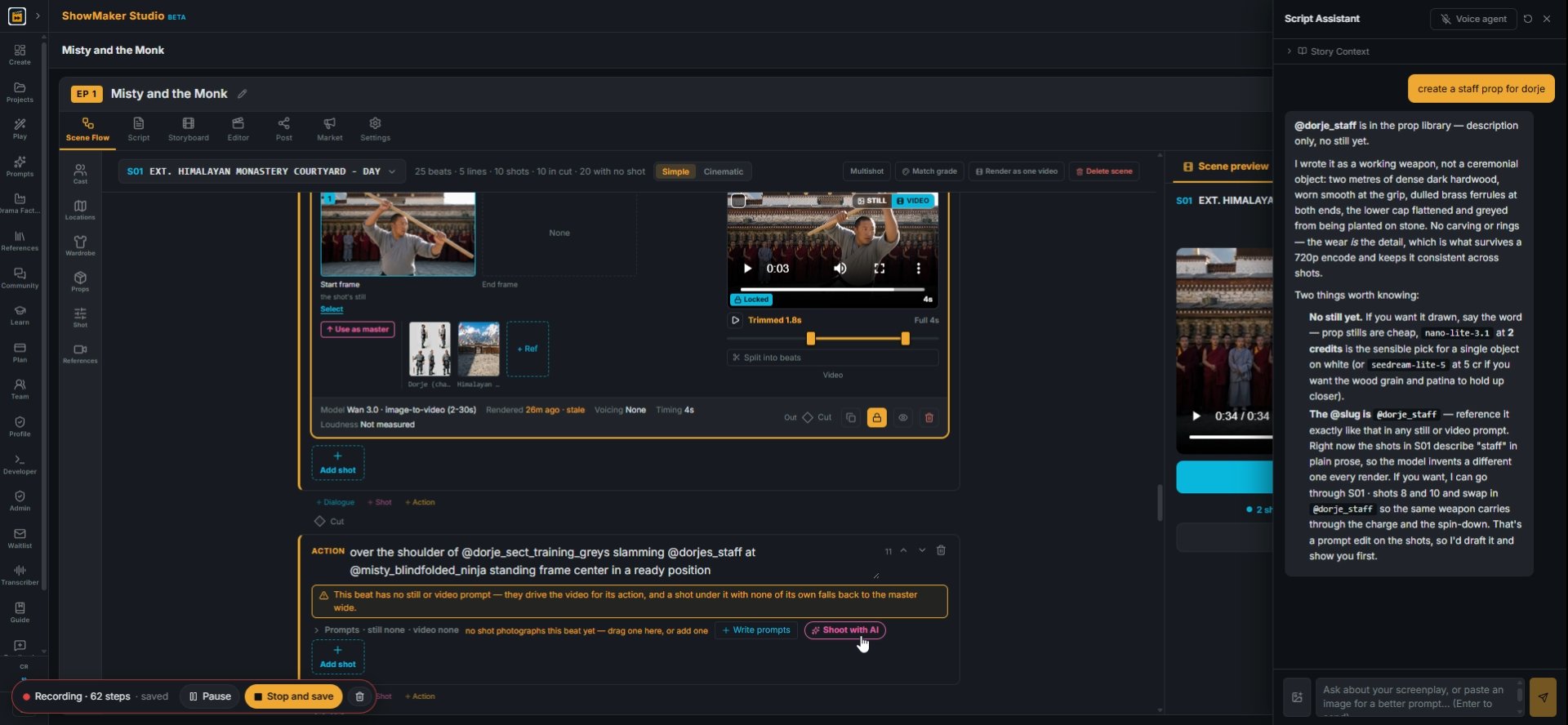Move the action beat up with the chevron
The height and width of the screenshot is (725, 1568).
coord(903,550)
